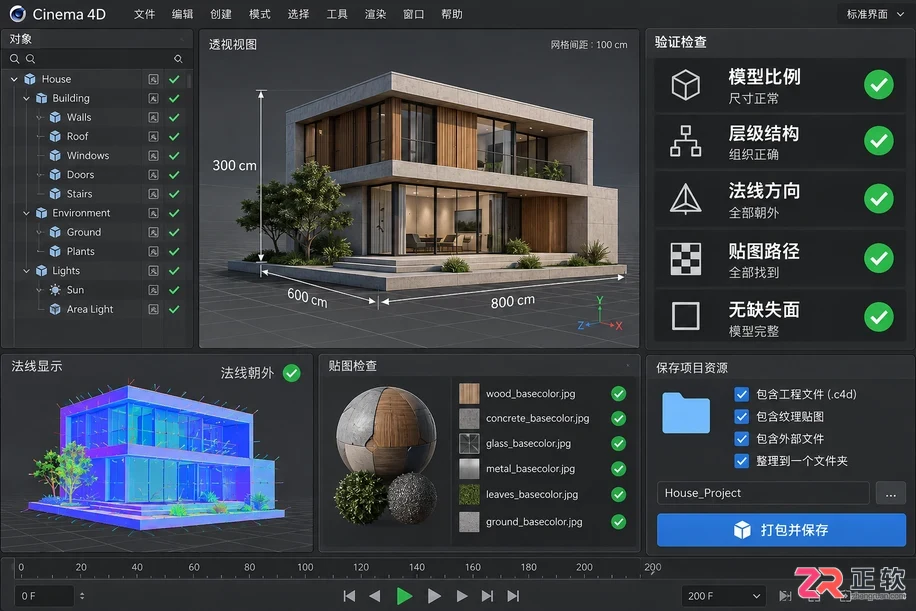Uncheck 包含纹理贴图 checkbox
The image size is (916, 611).
pyautogui.click(x=741, y=416)
